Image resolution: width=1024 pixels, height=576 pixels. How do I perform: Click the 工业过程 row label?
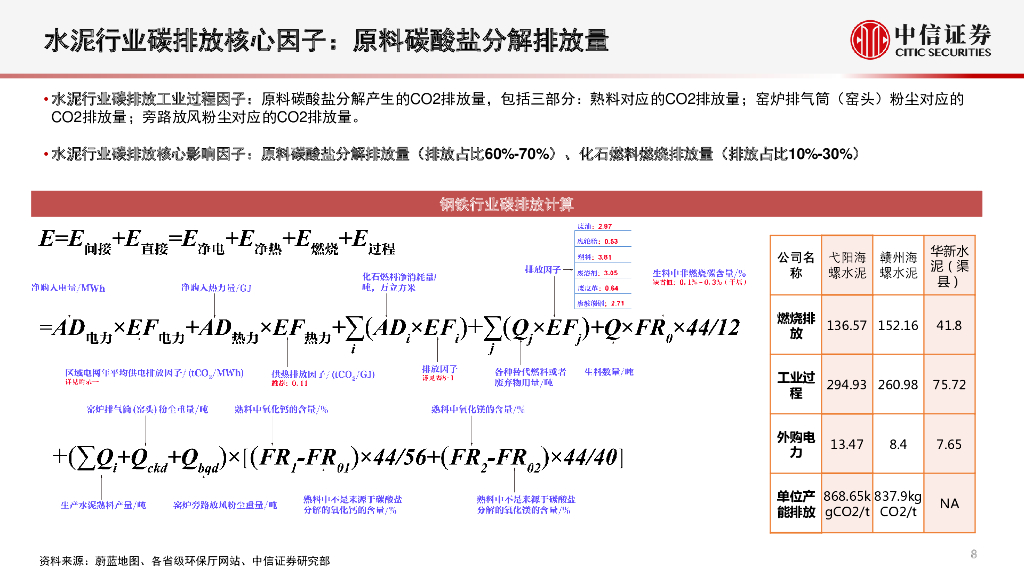pyautogui.click(x=794, y=384)
